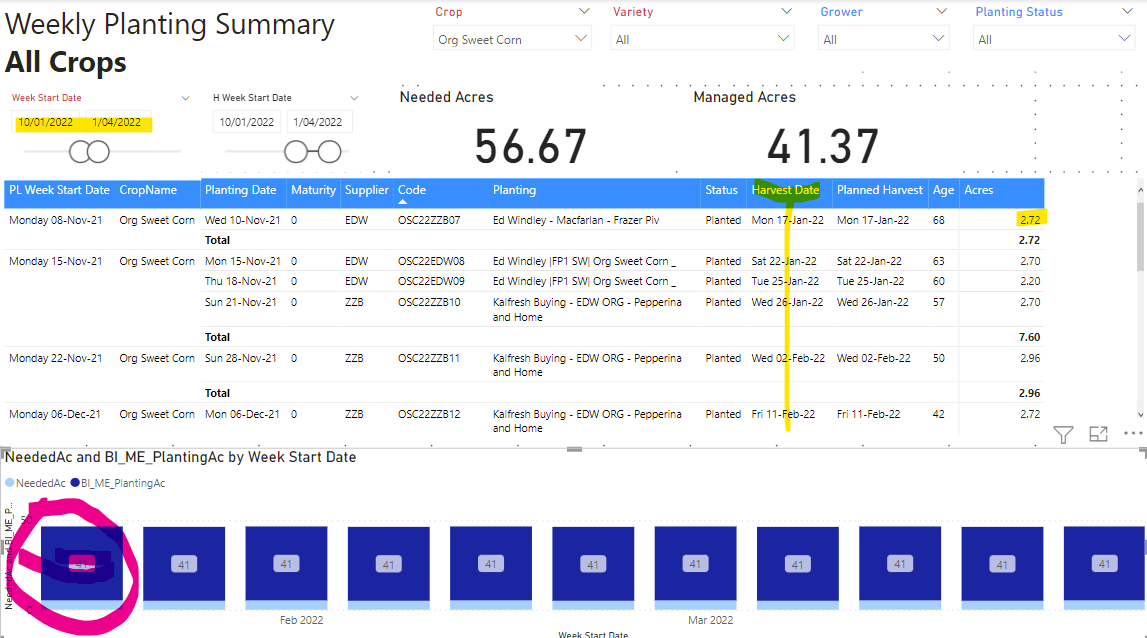This screenshot has width=1147, height=638.
Task: Select code cell OSC22EDW09
Action: pyautogui.click(x=431, y=281)
